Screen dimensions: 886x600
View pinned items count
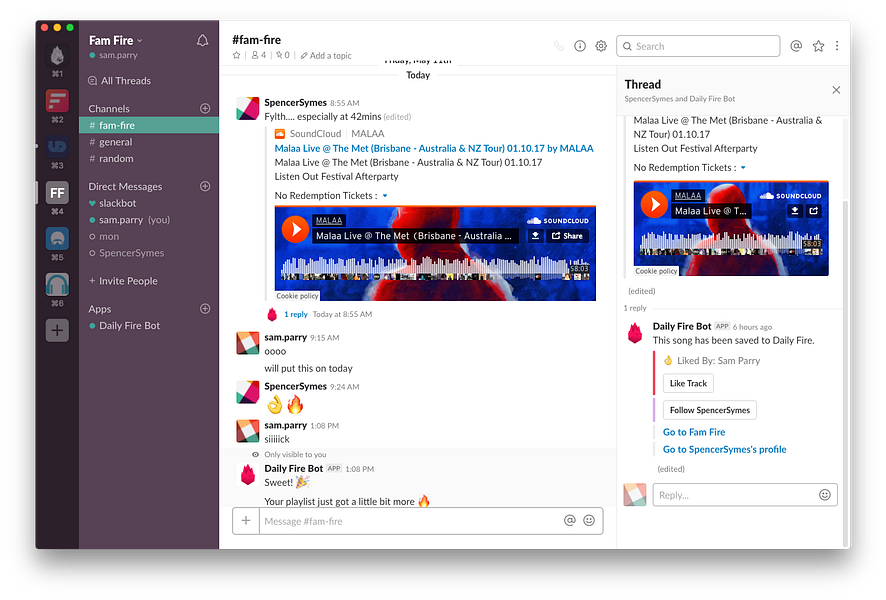click(x=283, y=55)
